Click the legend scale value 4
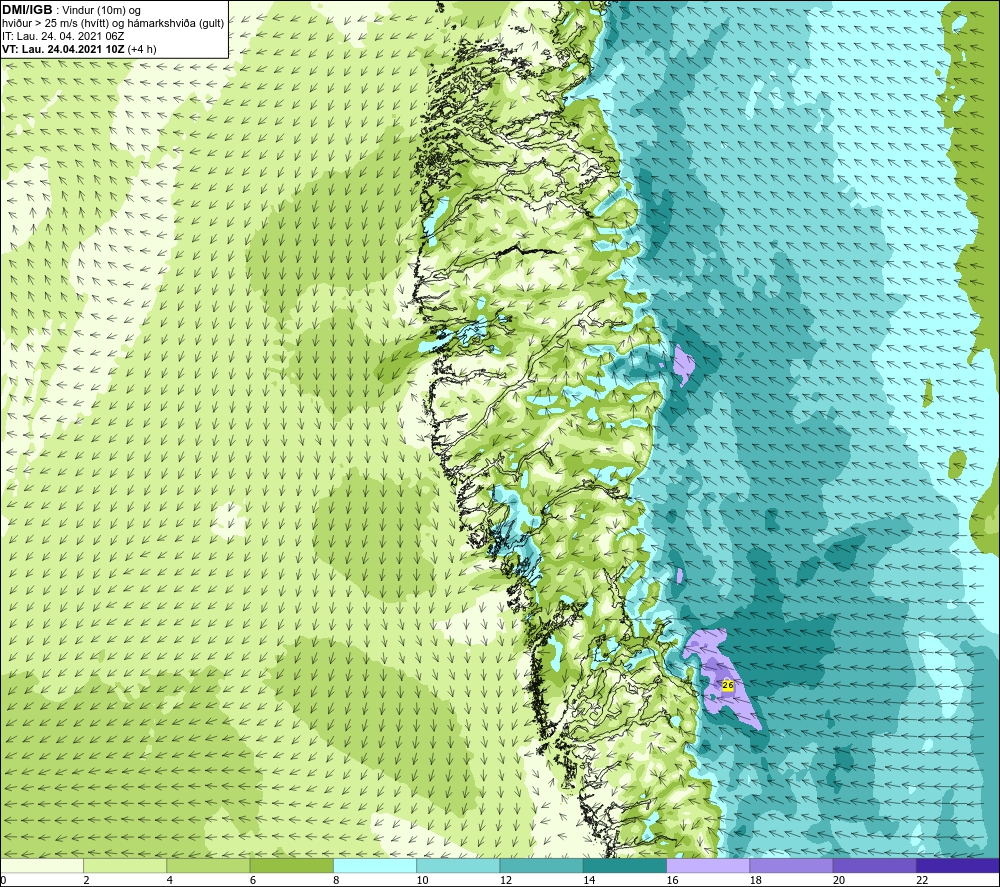The height and width of the screenshot is (887, 1000). pyautogui.click(x=170, y=880)
